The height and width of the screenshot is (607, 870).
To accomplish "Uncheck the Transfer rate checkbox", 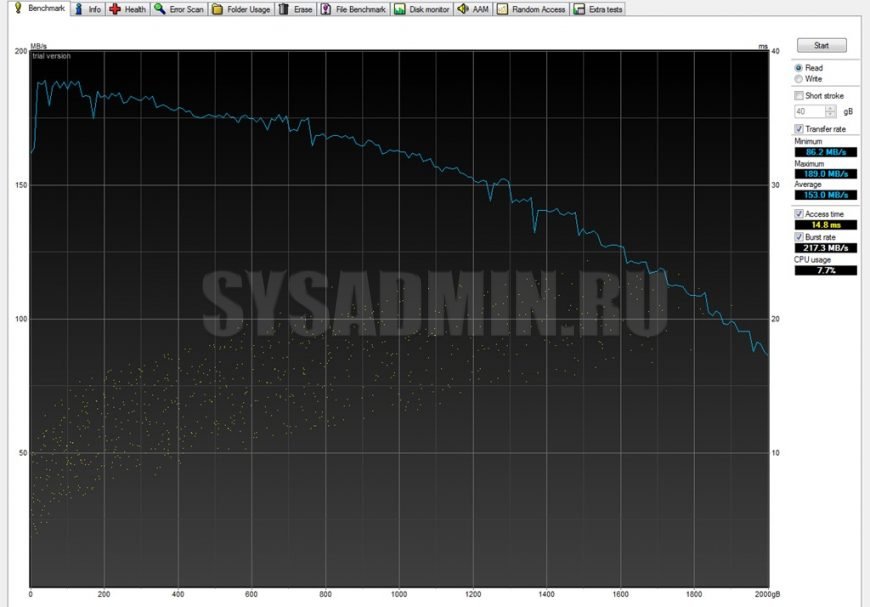I will pos(798,129).
